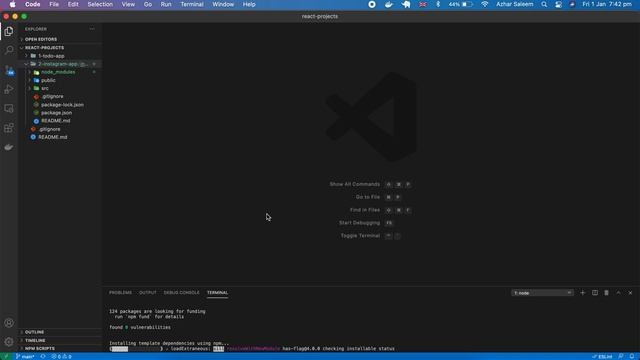Switch to the Problems tab
The height and width of the screenshot is (360, 640).
click(120, 293)
